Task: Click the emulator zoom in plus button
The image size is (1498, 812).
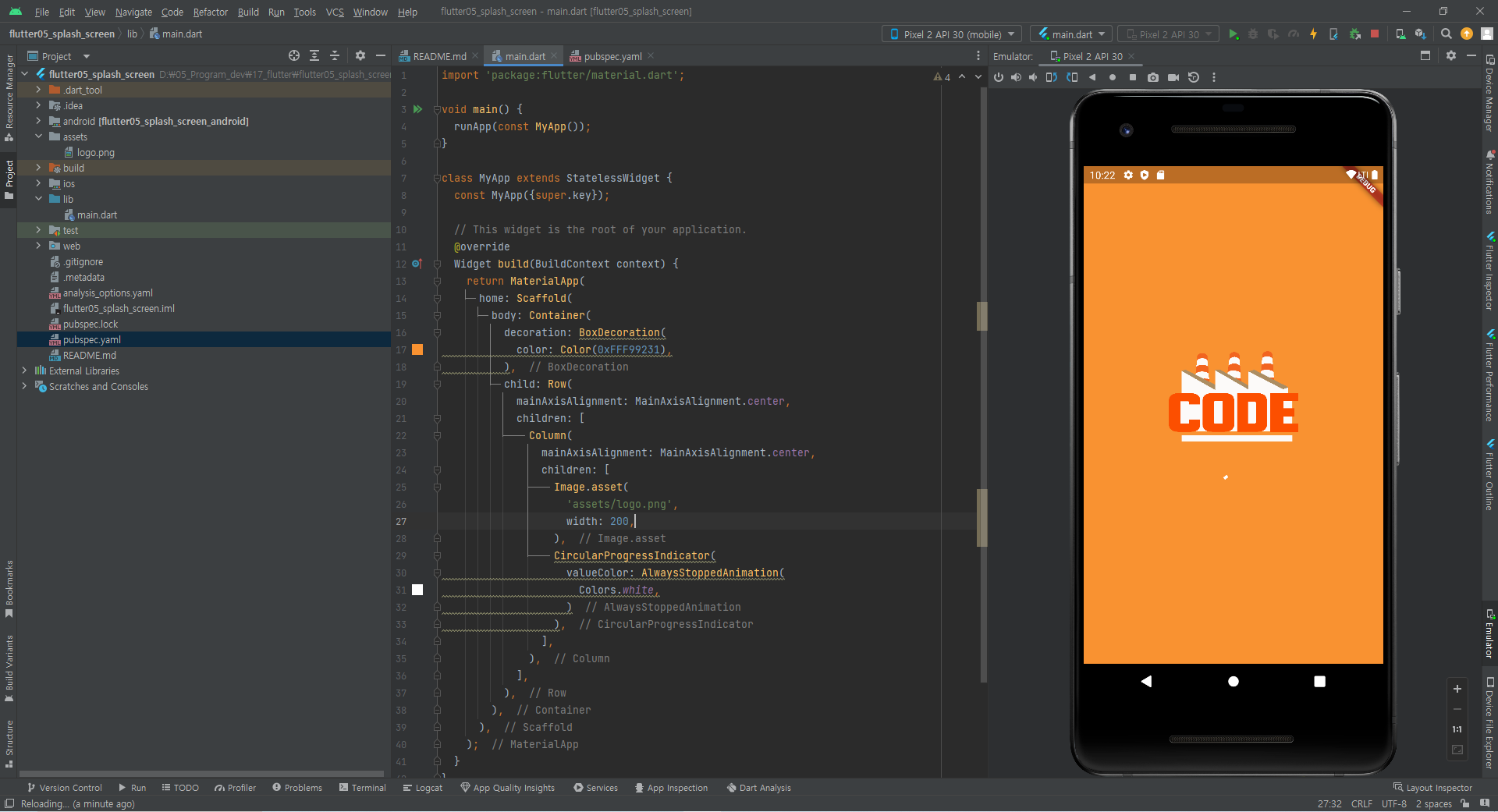Action: pos(1457,689)
